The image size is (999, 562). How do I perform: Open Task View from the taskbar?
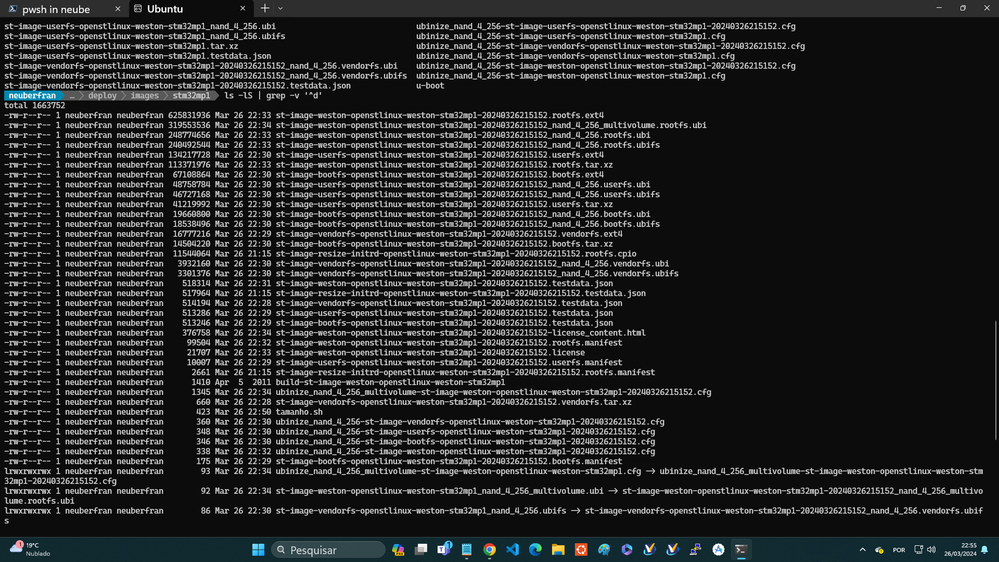point(421,549)
